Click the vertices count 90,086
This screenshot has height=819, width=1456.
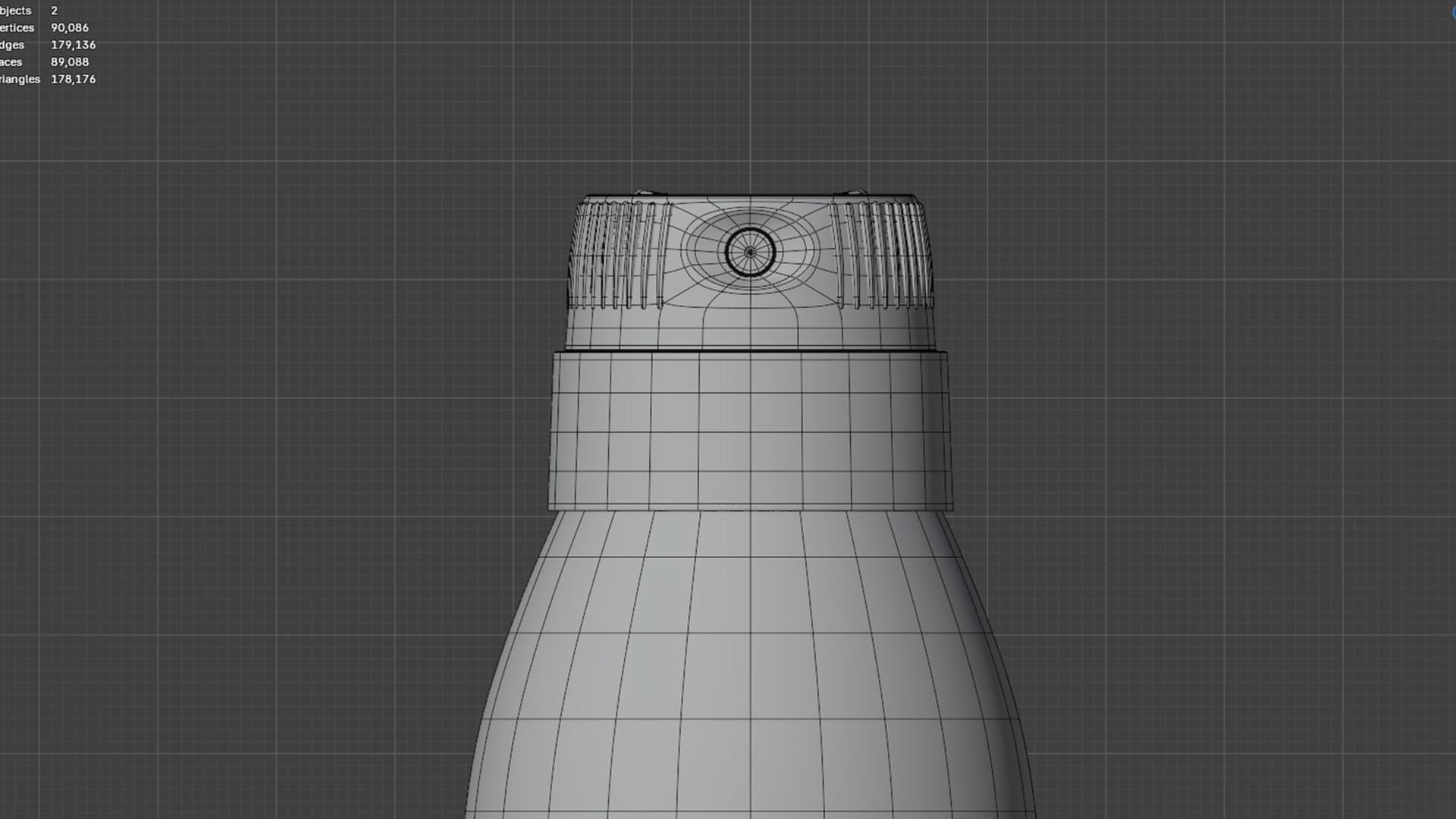pos(70,27)
